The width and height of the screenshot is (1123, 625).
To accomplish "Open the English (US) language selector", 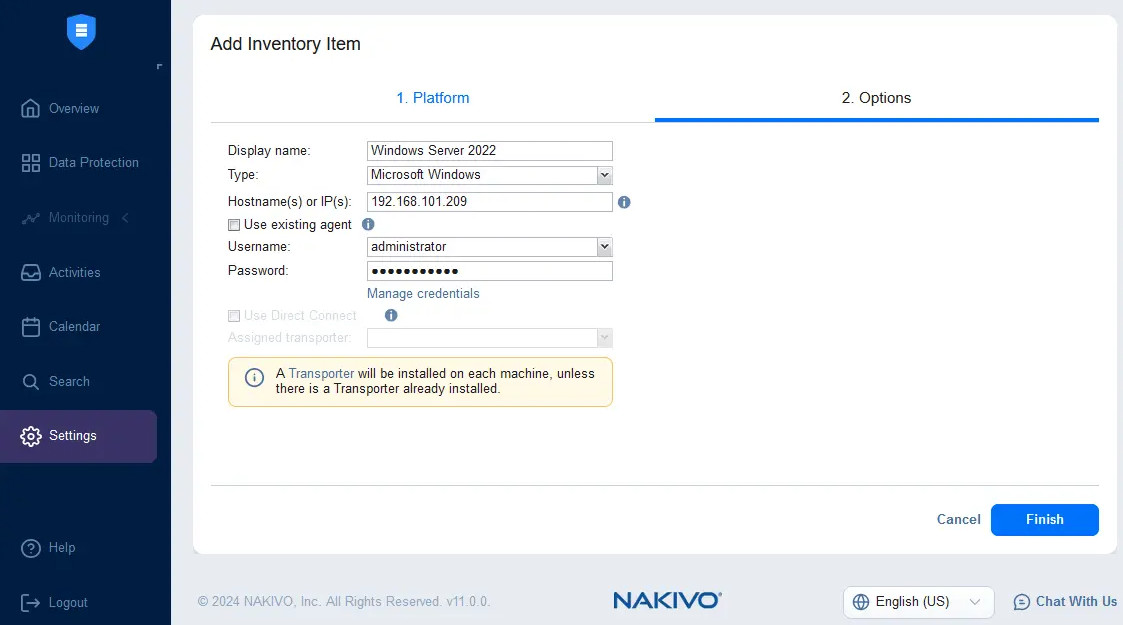I will [918, 602].
